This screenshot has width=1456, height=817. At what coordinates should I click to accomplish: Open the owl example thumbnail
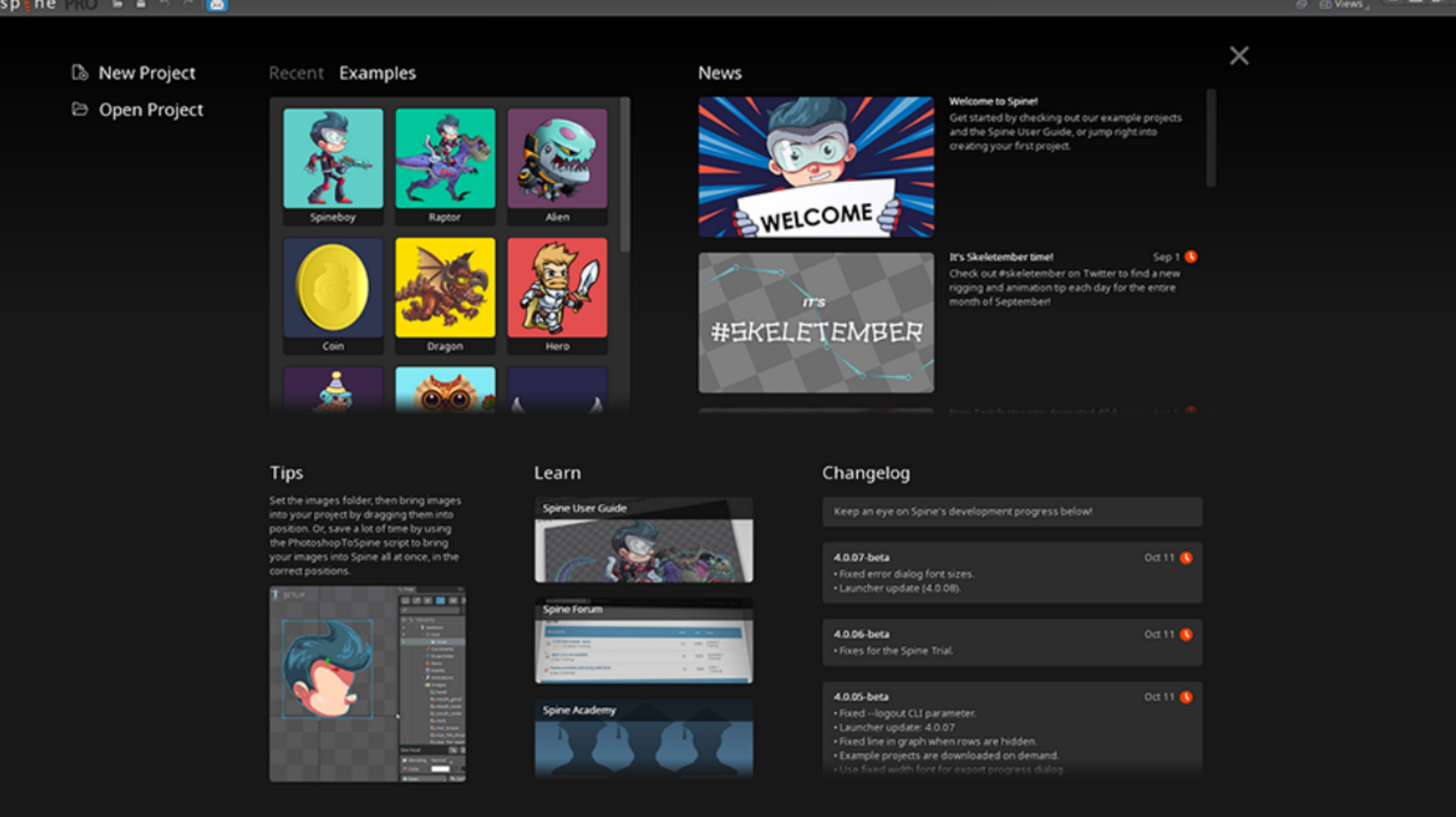[445, 390]
